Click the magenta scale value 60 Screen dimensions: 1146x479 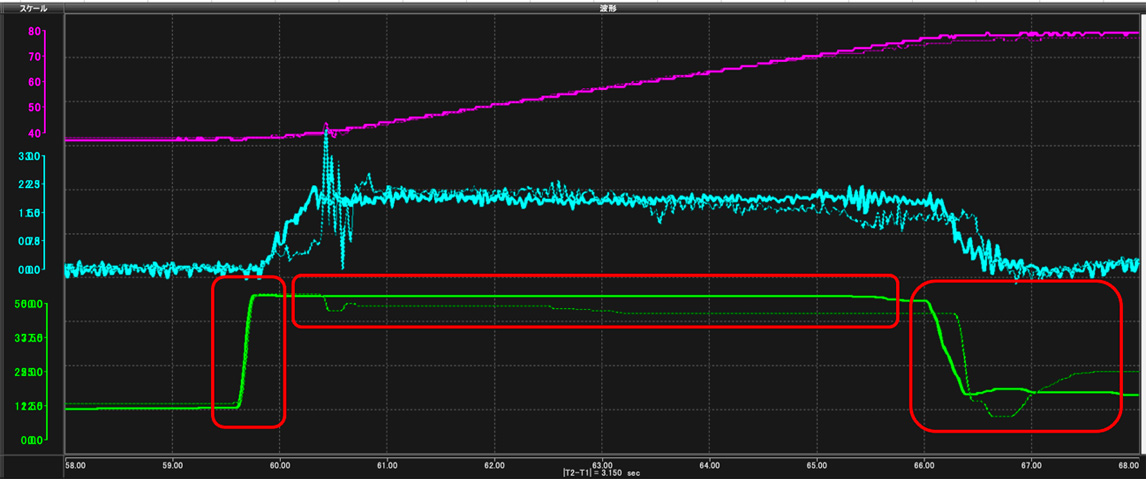[x=33, y=82]
